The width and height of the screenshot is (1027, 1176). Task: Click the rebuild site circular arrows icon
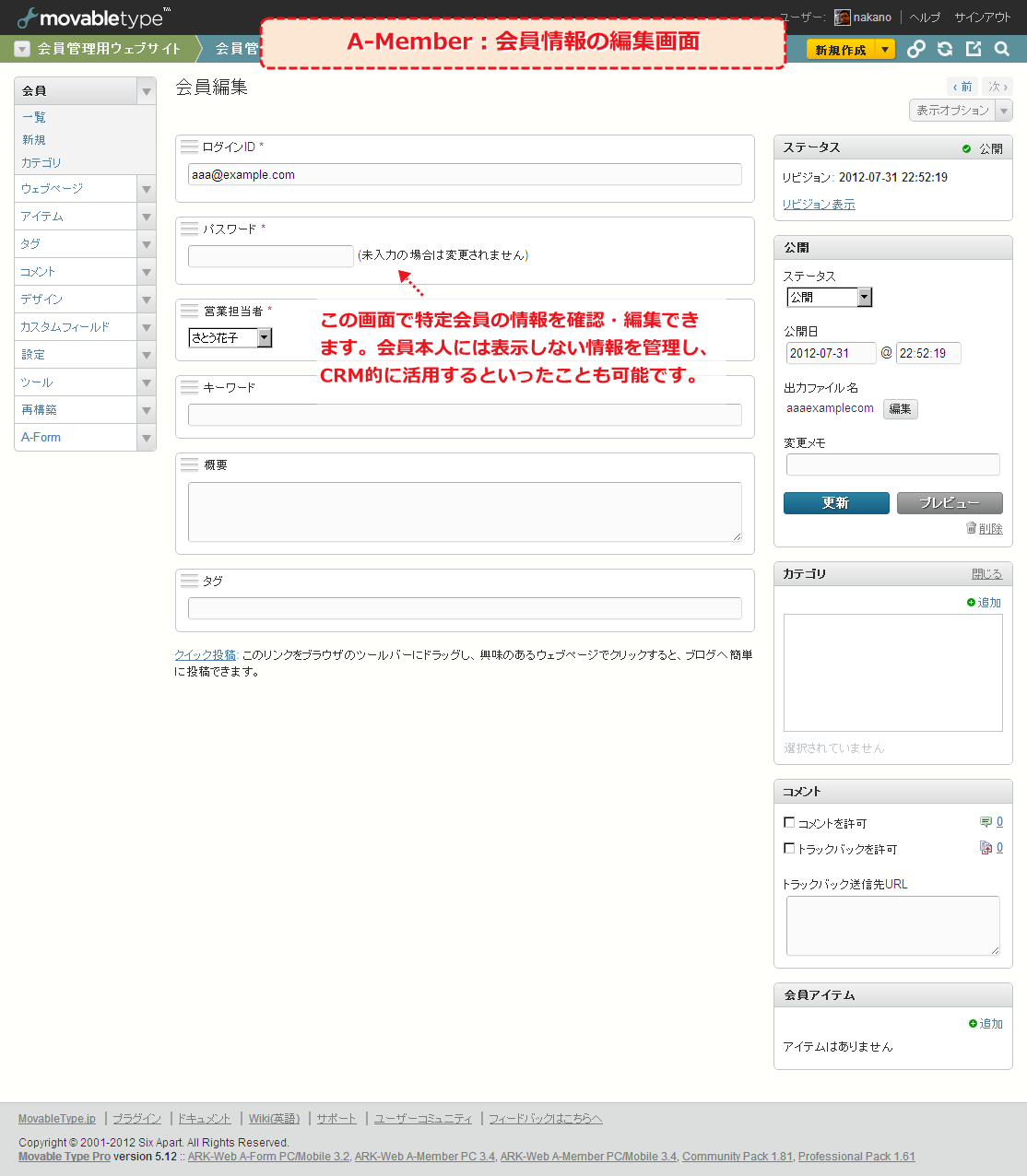(945, 50)
